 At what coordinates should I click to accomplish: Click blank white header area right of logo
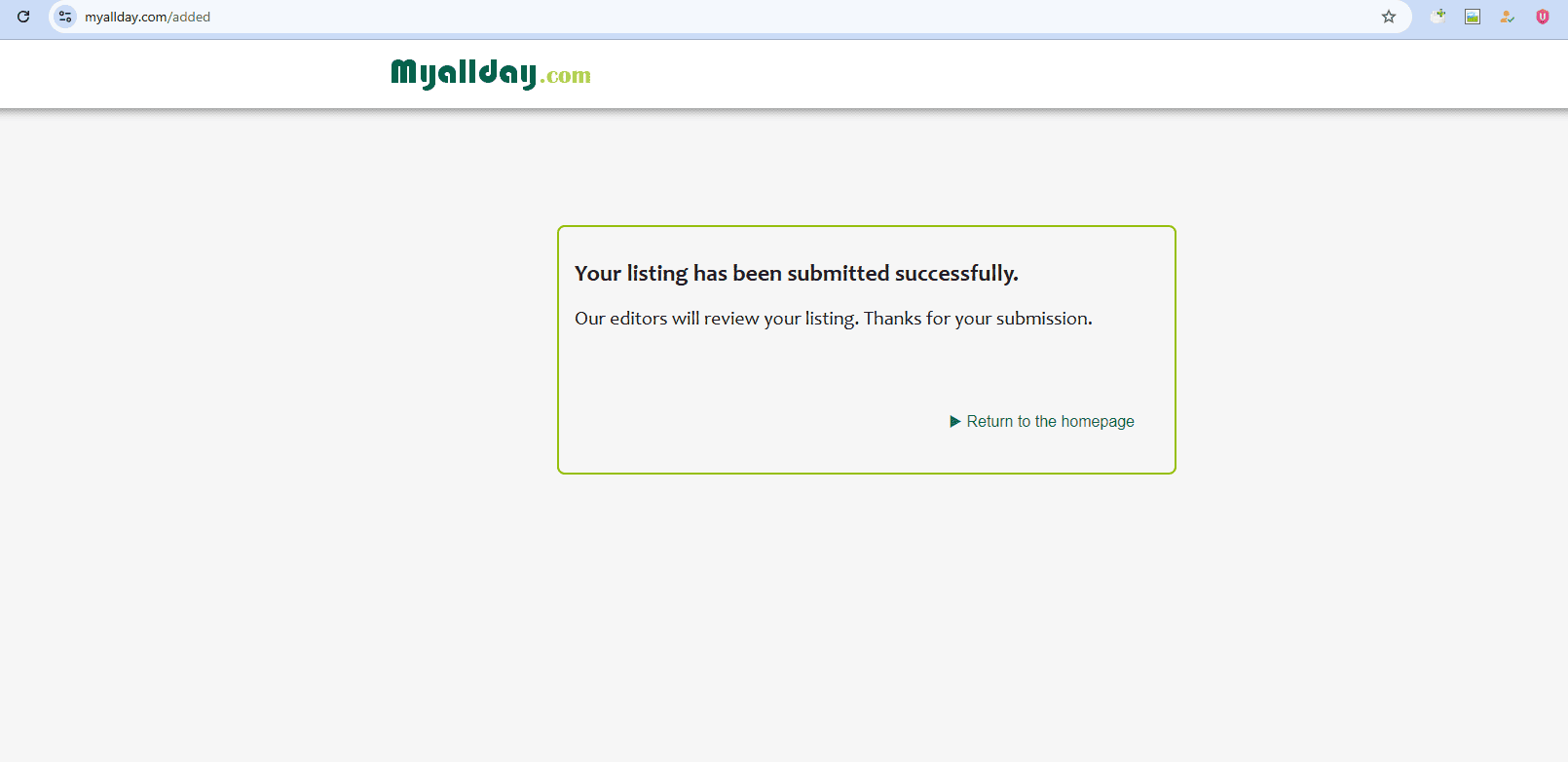974,74
